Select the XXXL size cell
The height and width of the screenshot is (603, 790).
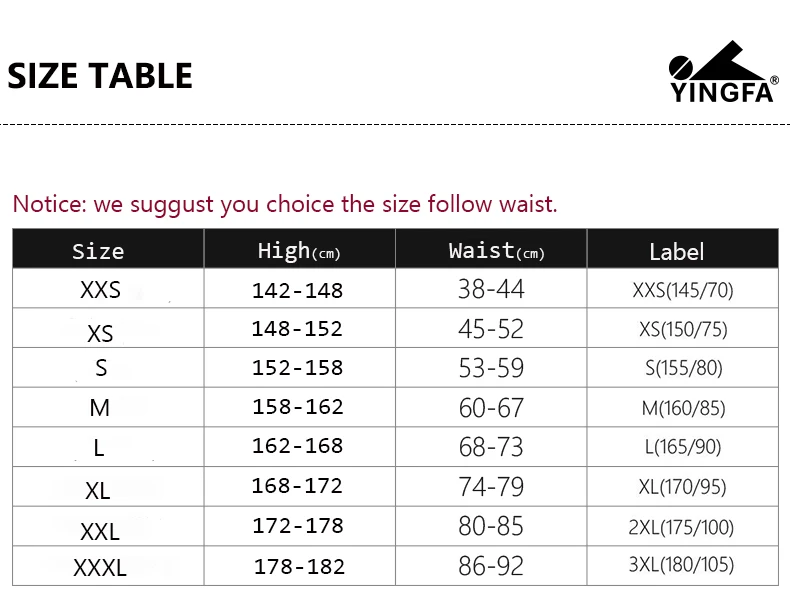coord(100,568)
